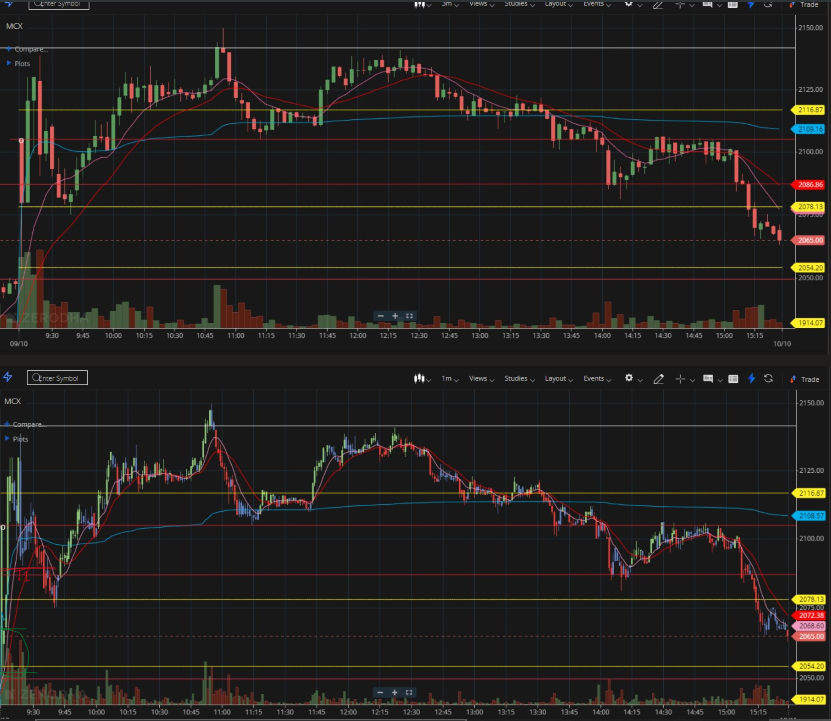Click the lower chart's fullscreen icon
The image size is (831, 721).
tap(409, 692)
